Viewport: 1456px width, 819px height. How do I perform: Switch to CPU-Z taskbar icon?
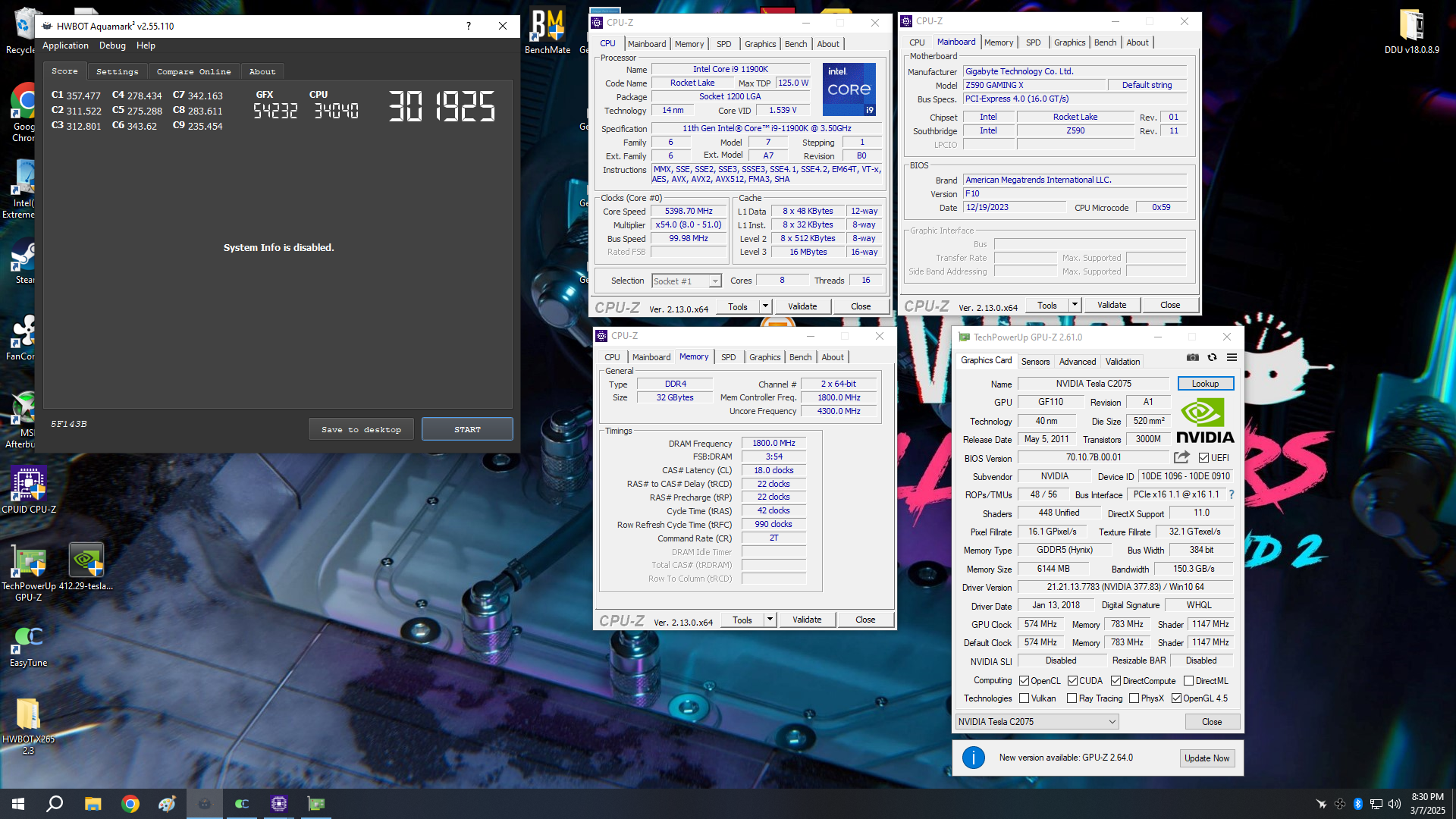click(279, 804)
